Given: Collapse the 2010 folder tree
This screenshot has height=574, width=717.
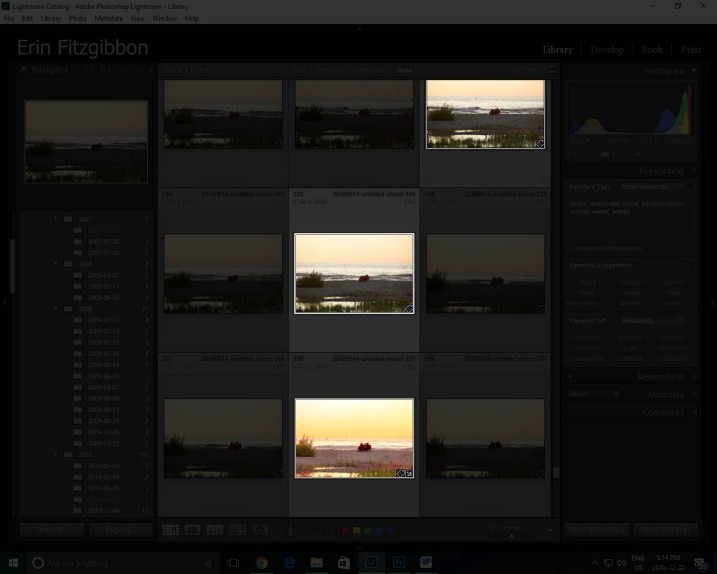Looking at the screenshot, I should point(56,454).
